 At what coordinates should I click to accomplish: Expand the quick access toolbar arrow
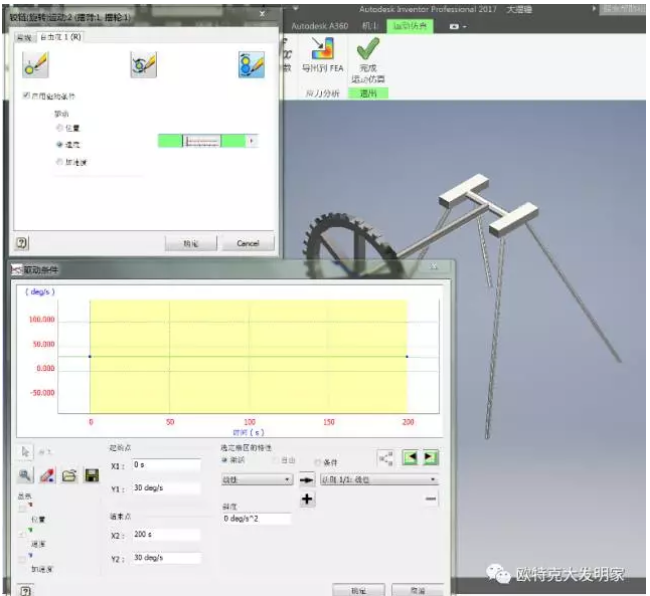tap(296, 8)
